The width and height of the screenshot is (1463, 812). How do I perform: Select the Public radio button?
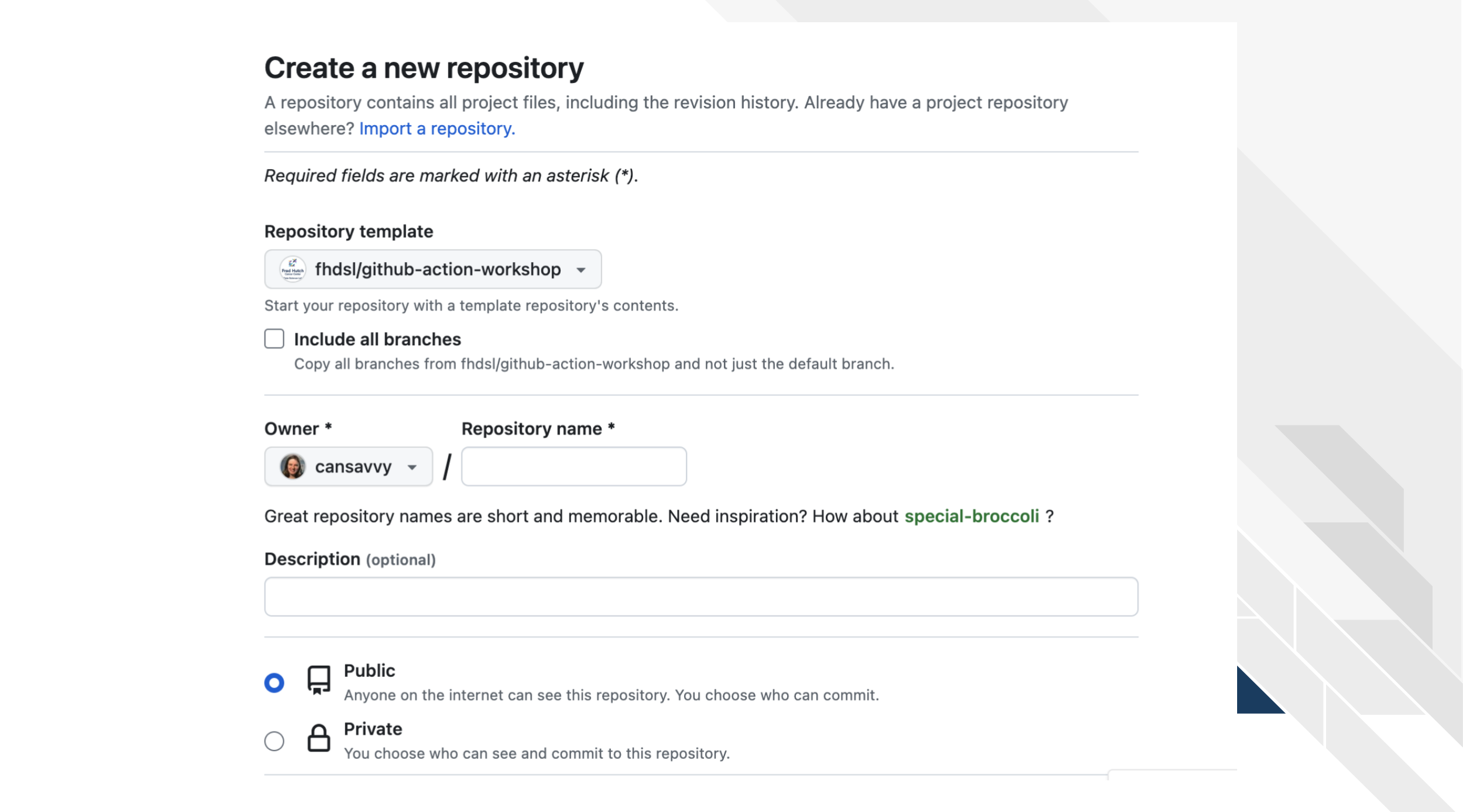click(x=274, y=683)
